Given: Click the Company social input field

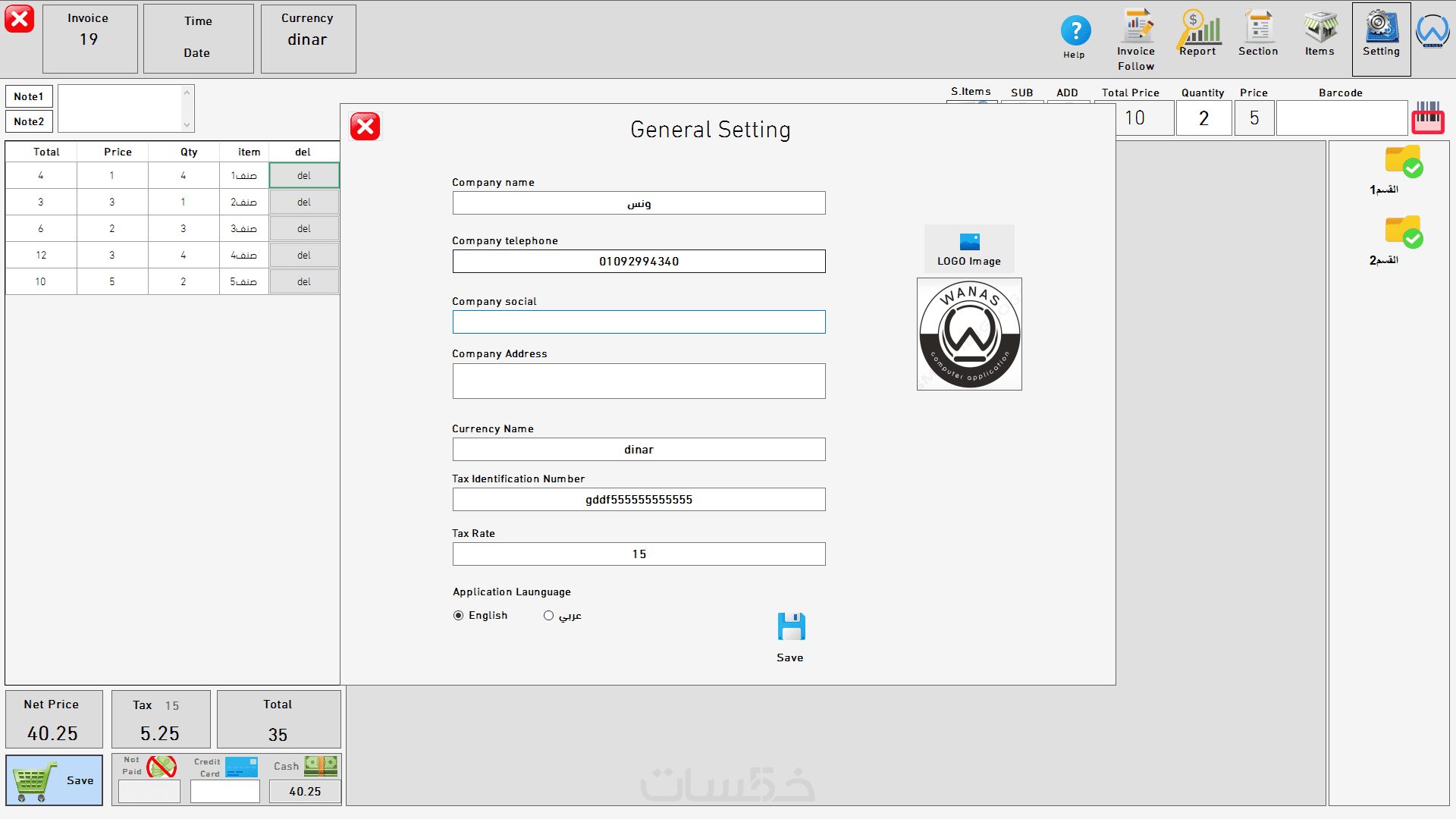Looking at the screenshot, I should (x=639, y=322).
